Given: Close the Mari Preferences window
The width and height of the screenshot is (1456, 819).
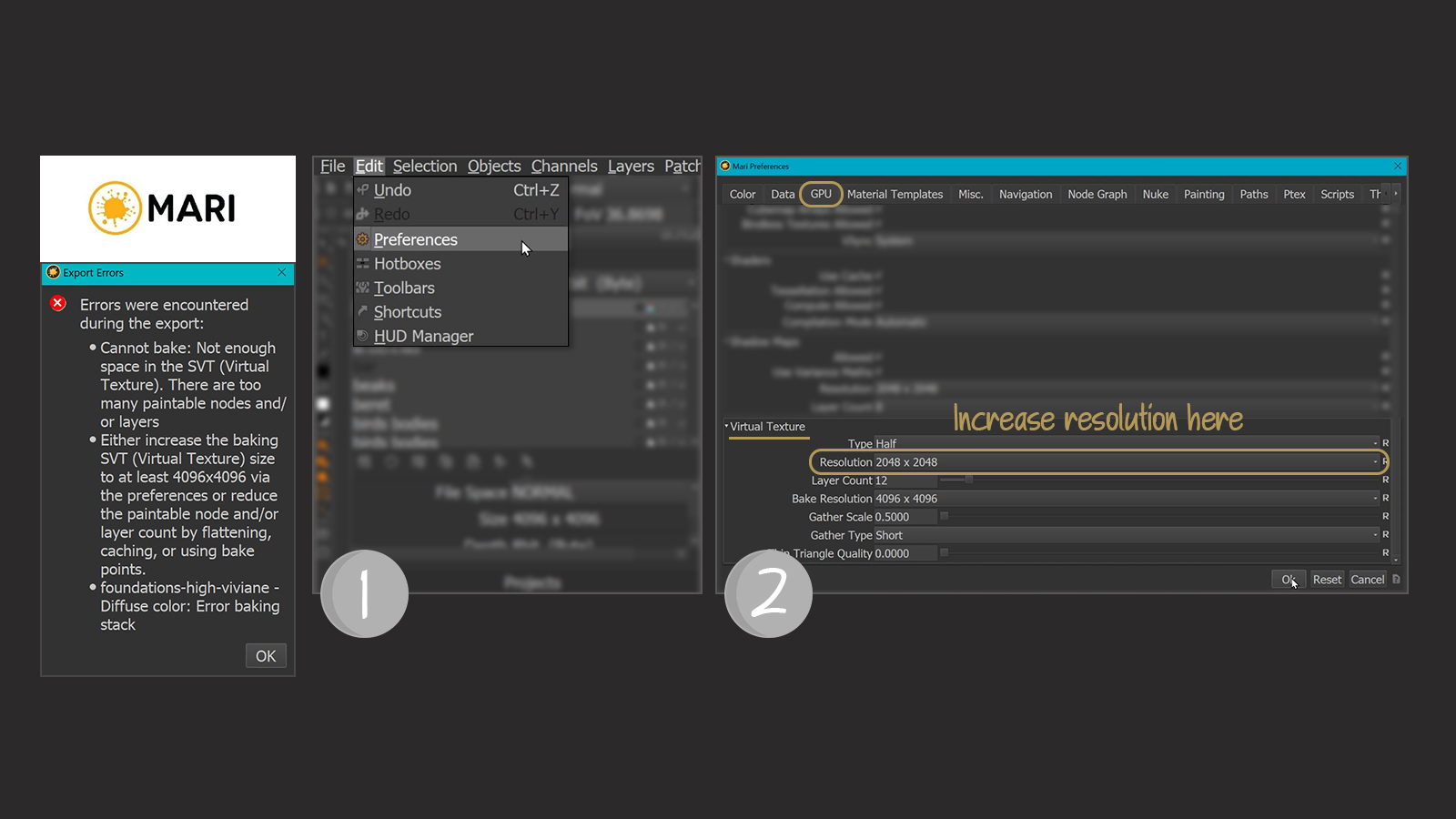Looking at the screenshot, I should (x=1398, y=166).
